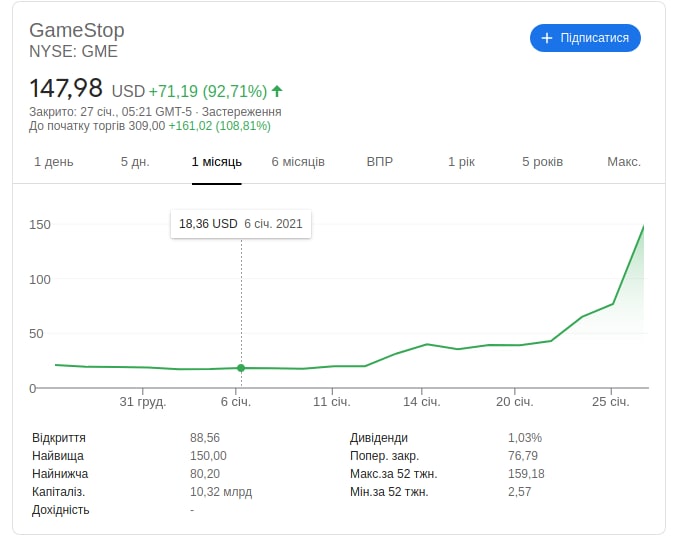This screenshot has width=676, height=542.
Task: Click the GameStop company title
Action: click(x=77, y=30)
